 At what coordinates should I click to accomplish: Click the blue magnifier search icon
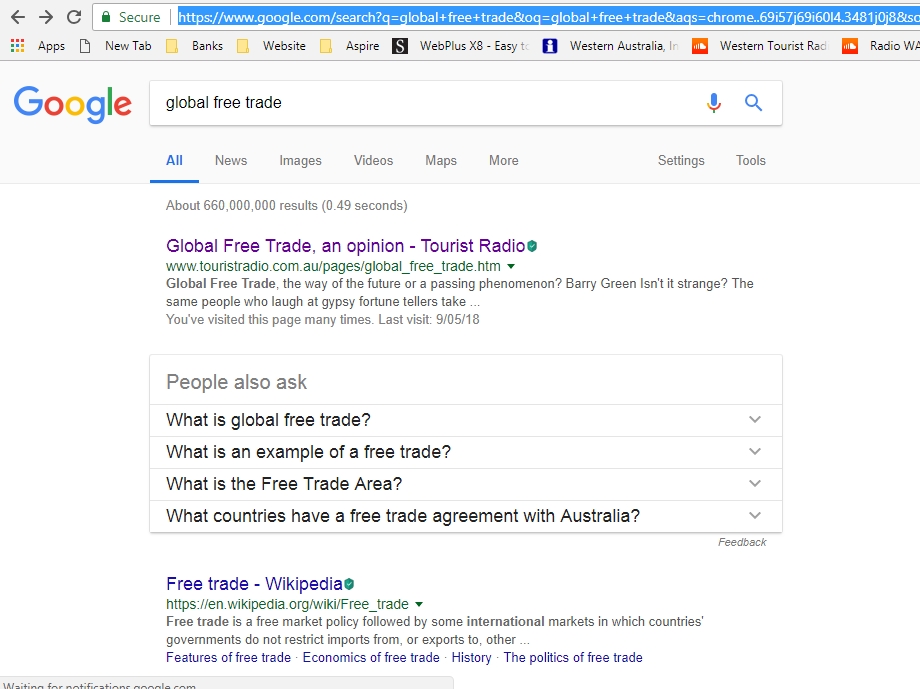click(753, 103)
